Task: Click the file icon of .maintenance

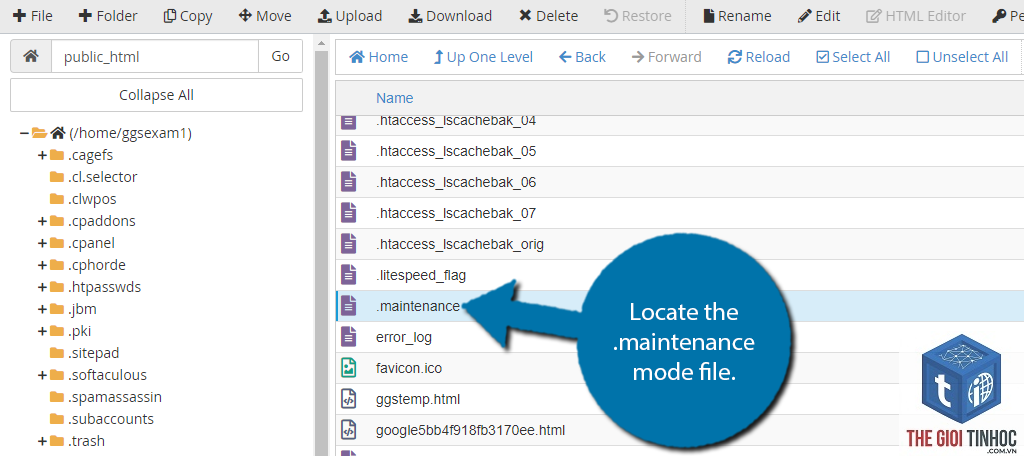Action: coord(349,306)
